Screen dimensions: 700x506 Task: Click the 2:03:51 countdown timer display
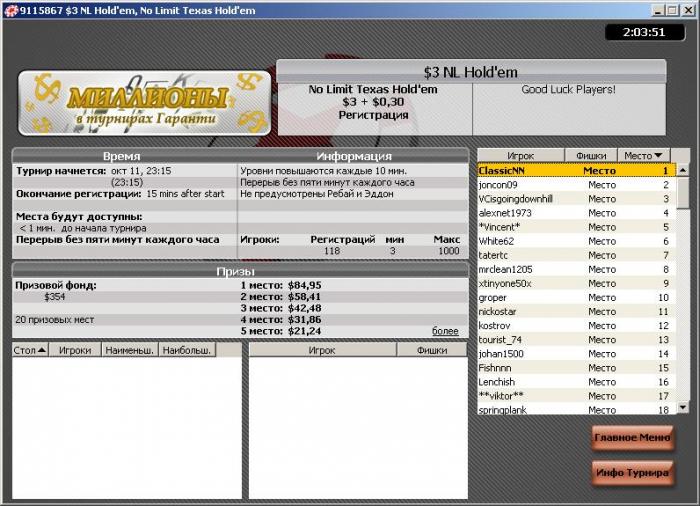pos(644,32)
